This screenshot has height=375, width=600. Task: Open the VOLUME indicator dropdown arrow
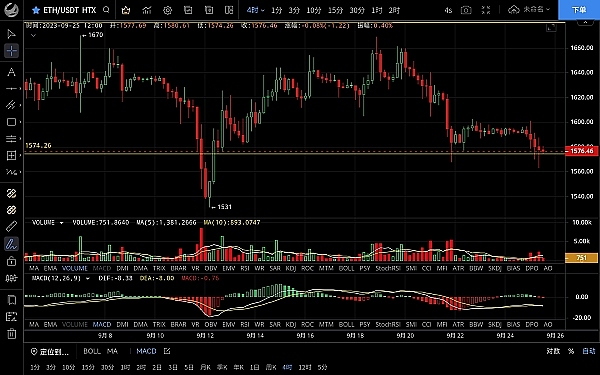coord(61,223)
